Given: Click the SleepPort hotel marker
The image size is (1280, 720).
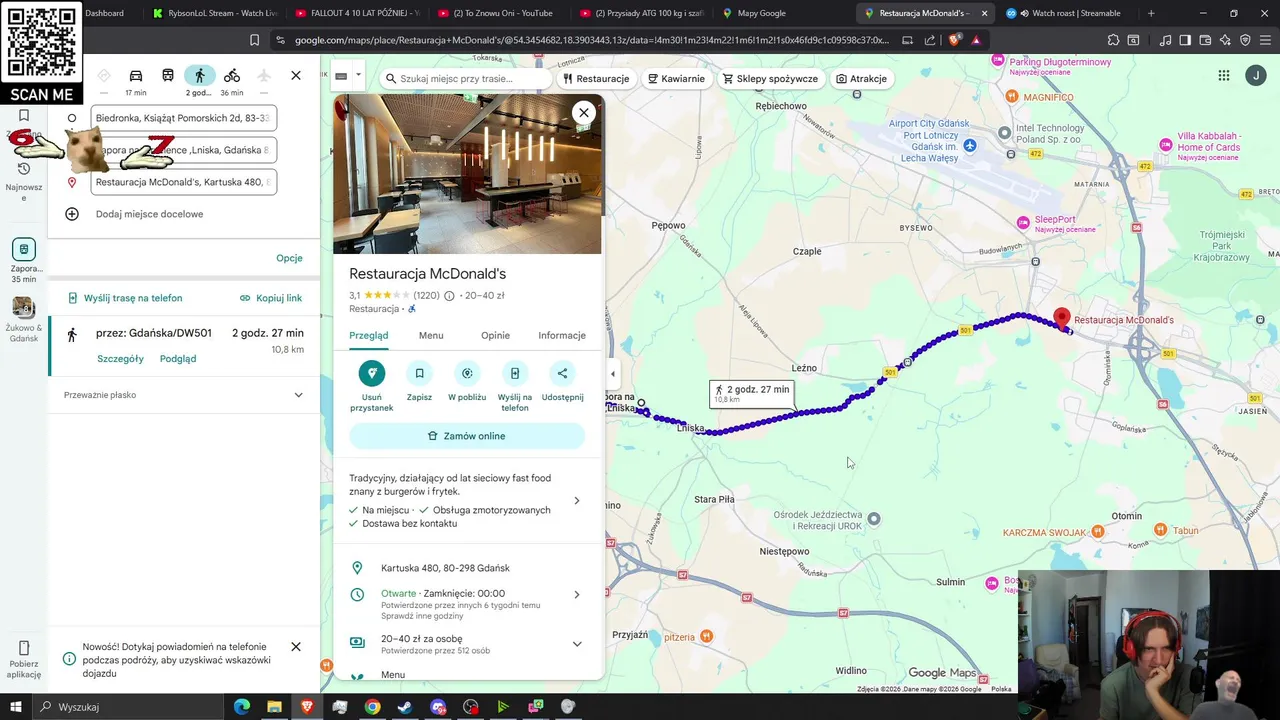Looking at the screenshot, I should (x=1023, y=222).
